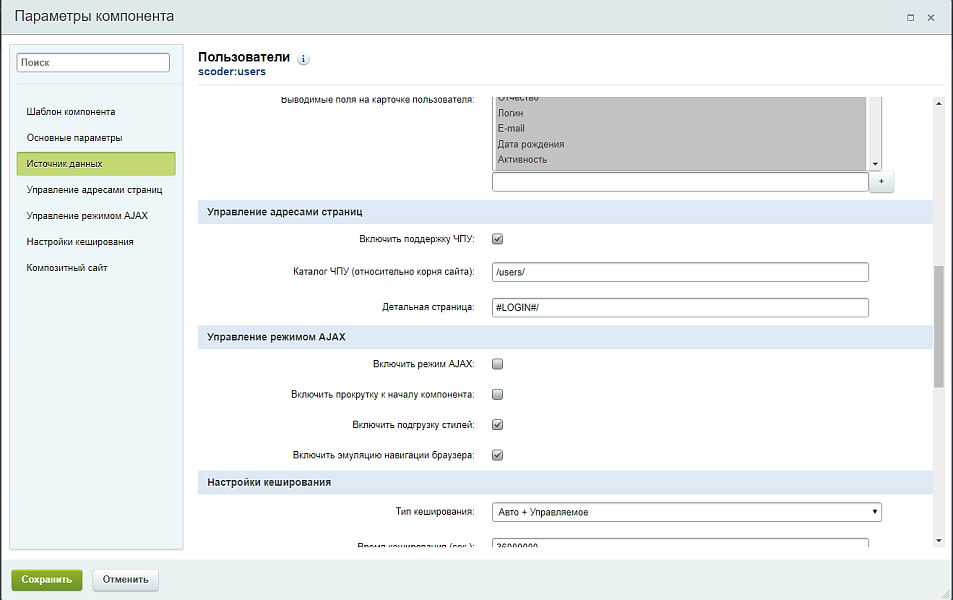Click the Отменить button
953x600 pixels.
(x=125, y=579)
